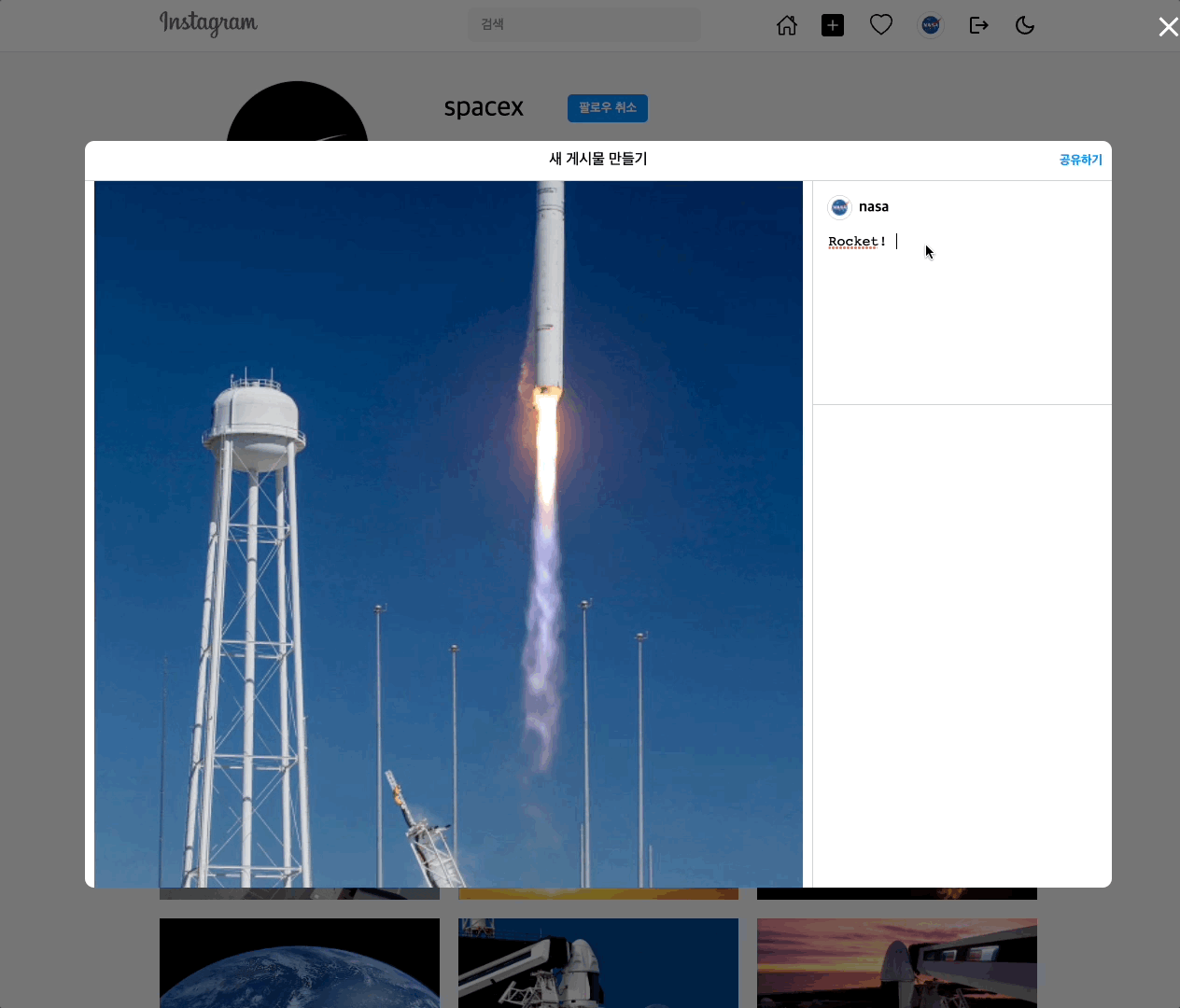This screenshot has height=1008, width=1180.
Task: Click the 공유하기 share button
Action: click(1080, 160)
